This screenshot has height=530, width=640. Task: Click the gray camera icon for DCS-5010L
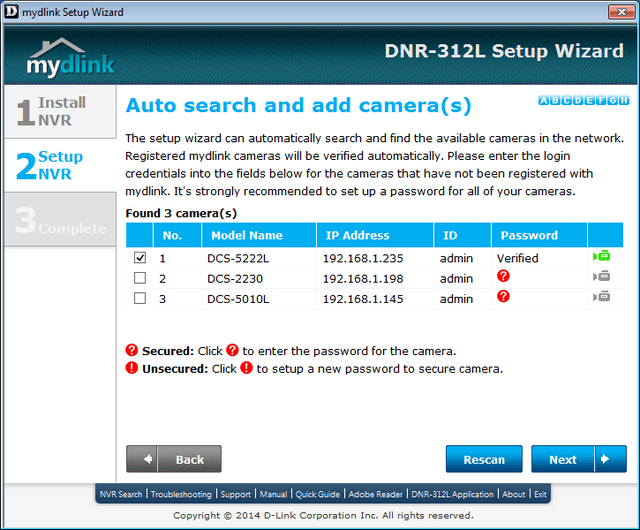pos(602,297)
